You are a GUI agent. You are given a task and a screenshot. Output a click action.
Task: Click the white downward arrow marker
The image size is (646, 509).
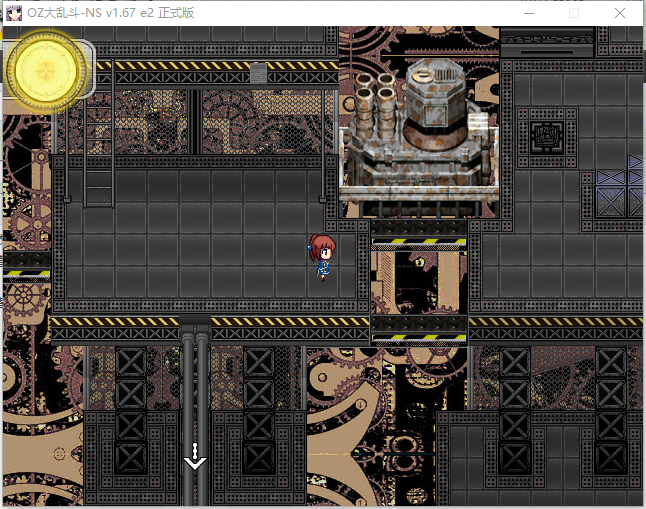195,456
